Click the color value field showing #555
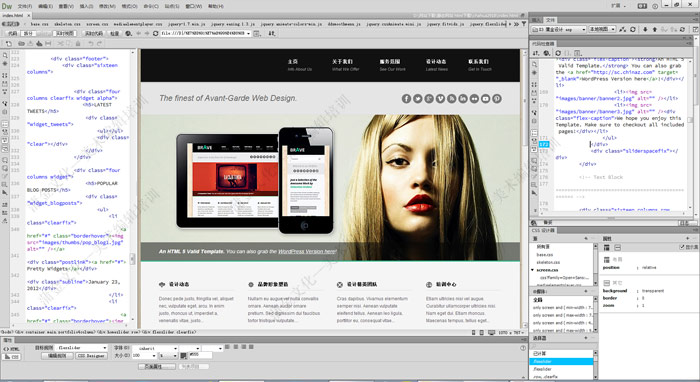 point(200,355)
